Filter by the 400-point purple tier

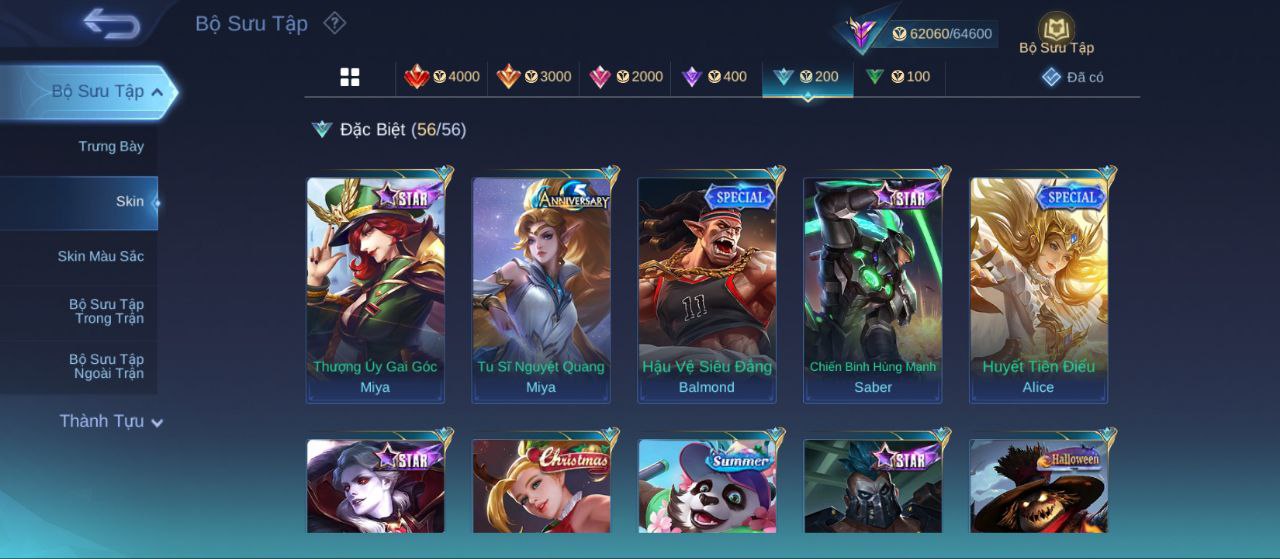(714, 76)
